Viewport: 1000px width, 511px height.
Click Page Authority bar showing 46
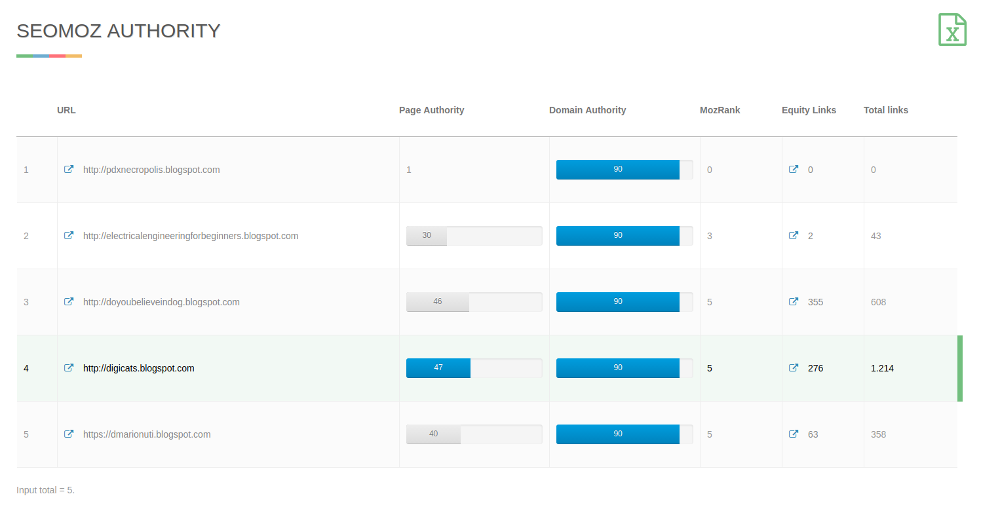(x=474, y=301)
